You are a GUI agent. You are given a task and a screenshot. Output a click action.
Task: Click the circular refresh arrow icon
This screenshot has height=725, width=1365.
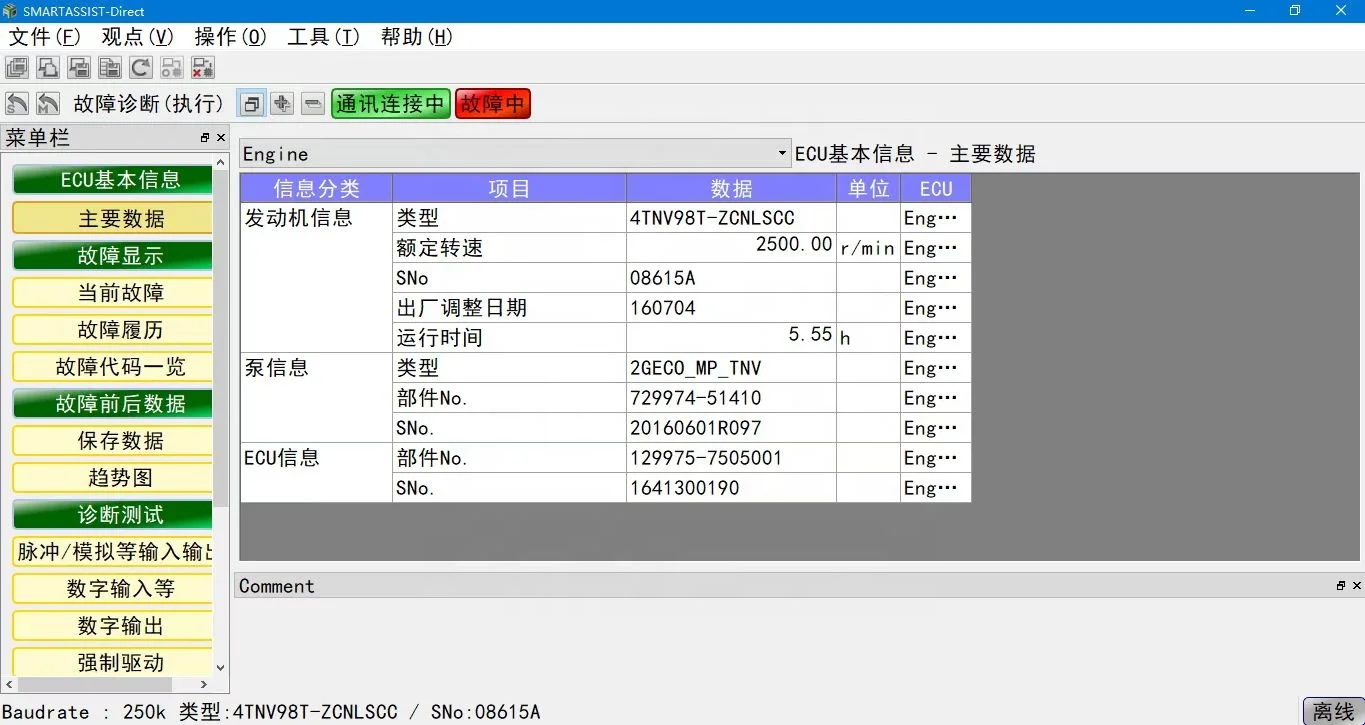coord(141,68)
